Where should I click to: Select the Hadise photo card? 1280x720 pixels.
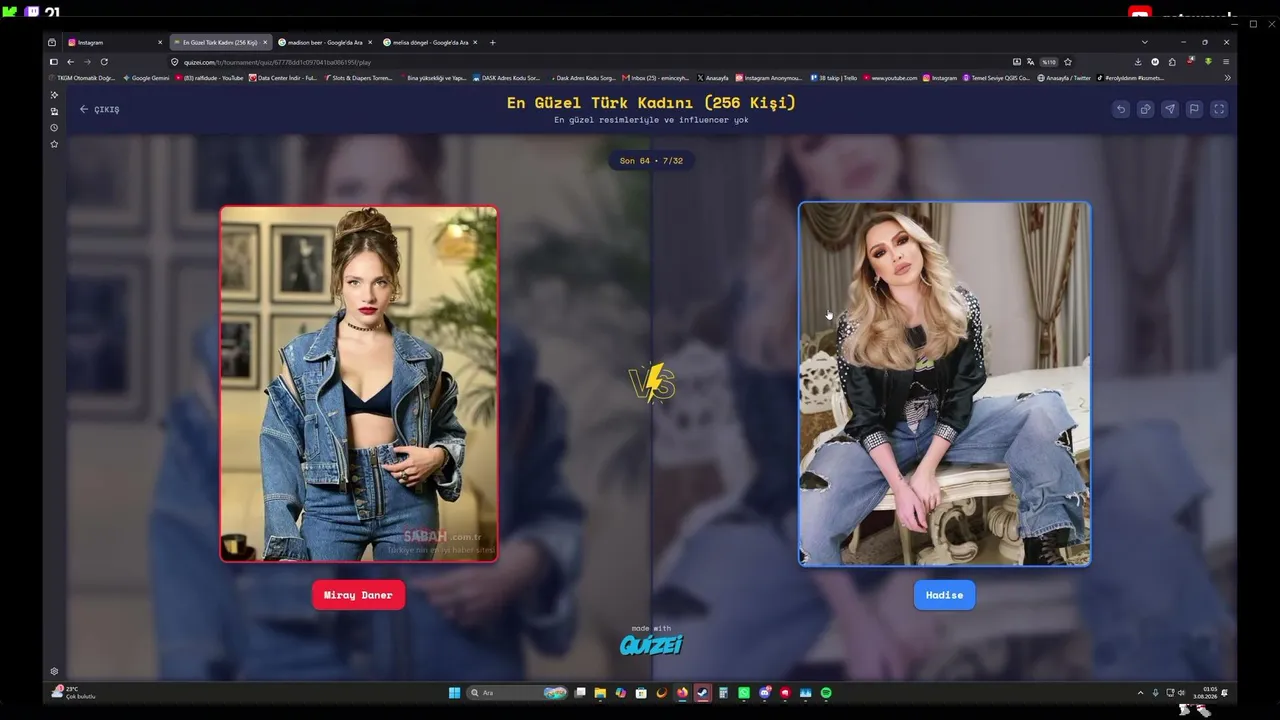(944, 384)
